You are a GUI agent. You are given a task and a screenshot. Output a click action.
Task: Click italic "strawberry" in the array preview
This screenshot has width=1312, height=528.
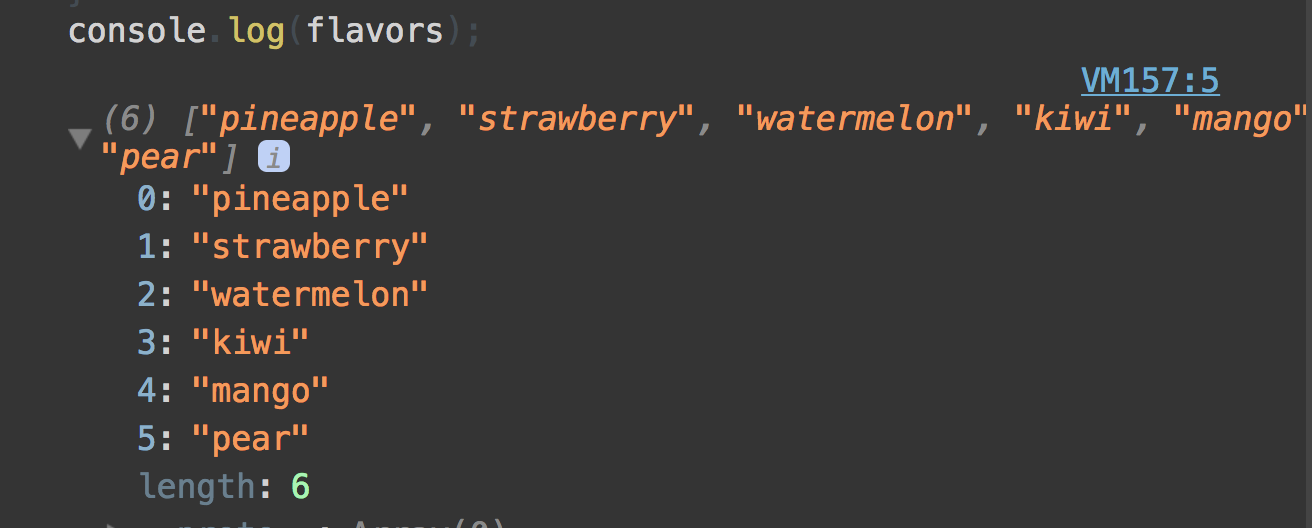(x=579, y=119)
